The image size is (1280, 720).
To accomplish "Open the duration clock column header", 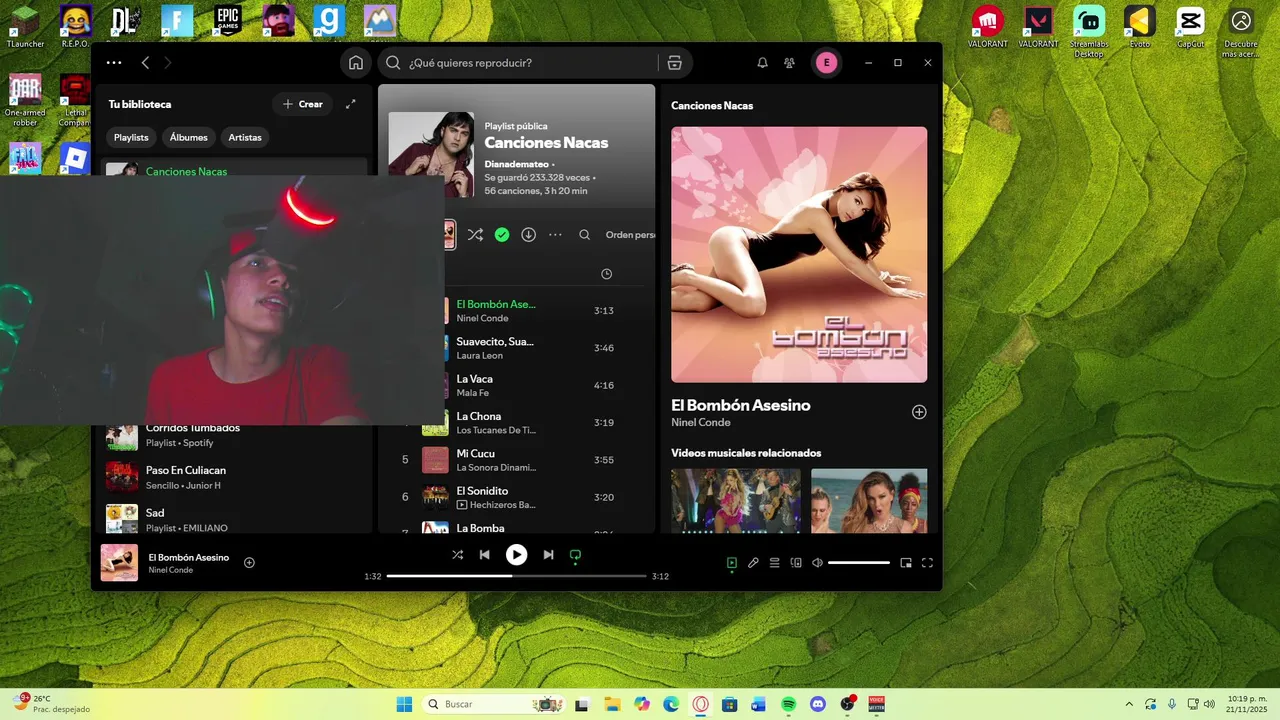I will 606,274.
